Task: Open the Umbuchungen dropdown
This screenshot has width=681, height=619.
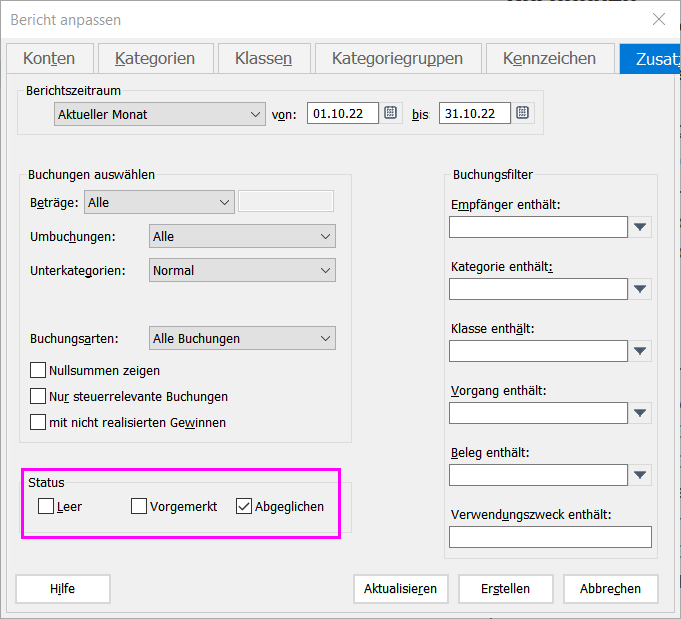Action: click(242, 237)
